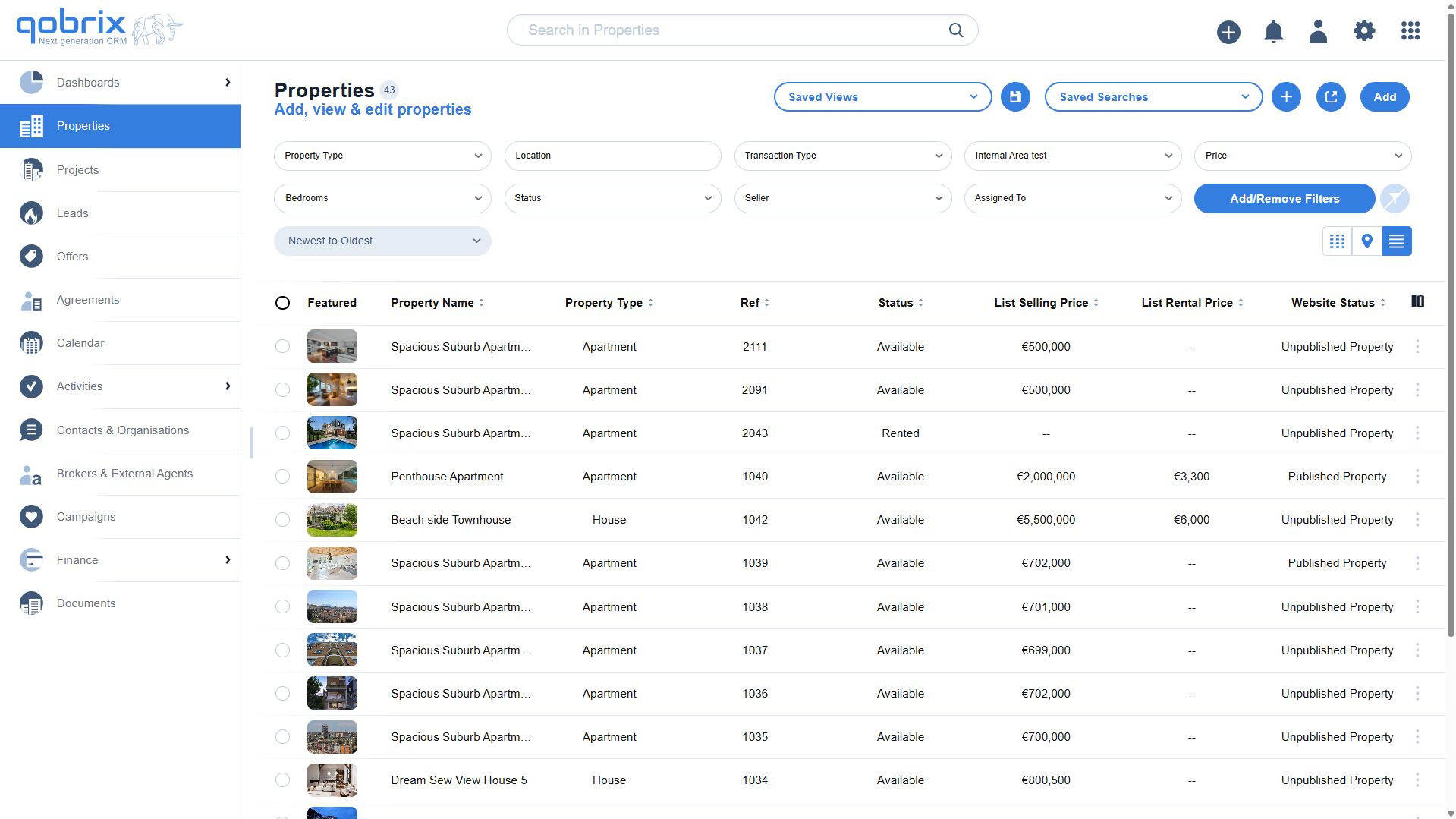1456x819 pixels.
Task: Open the Saved Searches dropdown
Action: [x=1153, y=97]
